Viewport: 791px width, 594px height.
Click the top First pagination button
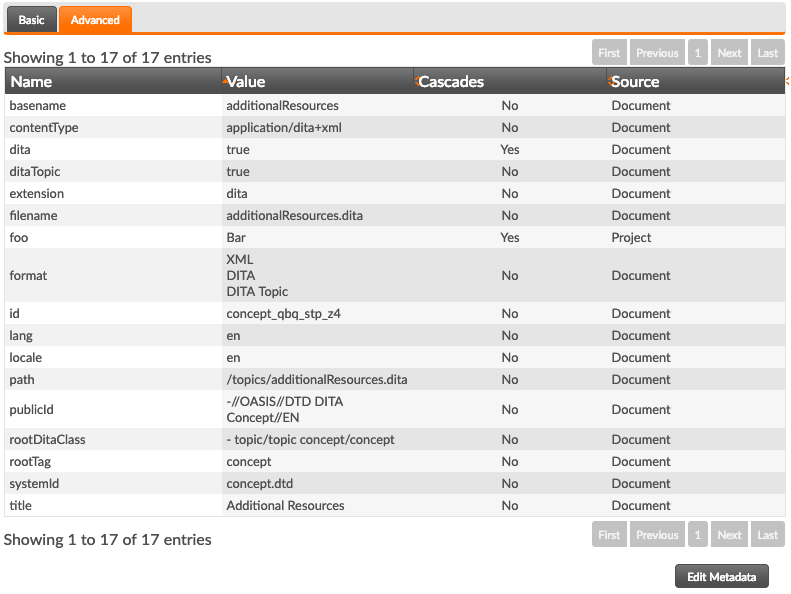tap(609, 52)
